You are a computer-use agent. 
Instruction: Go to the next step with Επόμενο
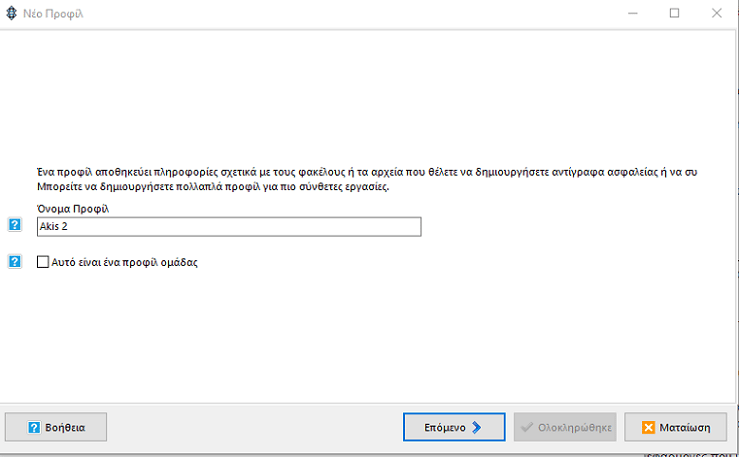click(x=454, y=427)
